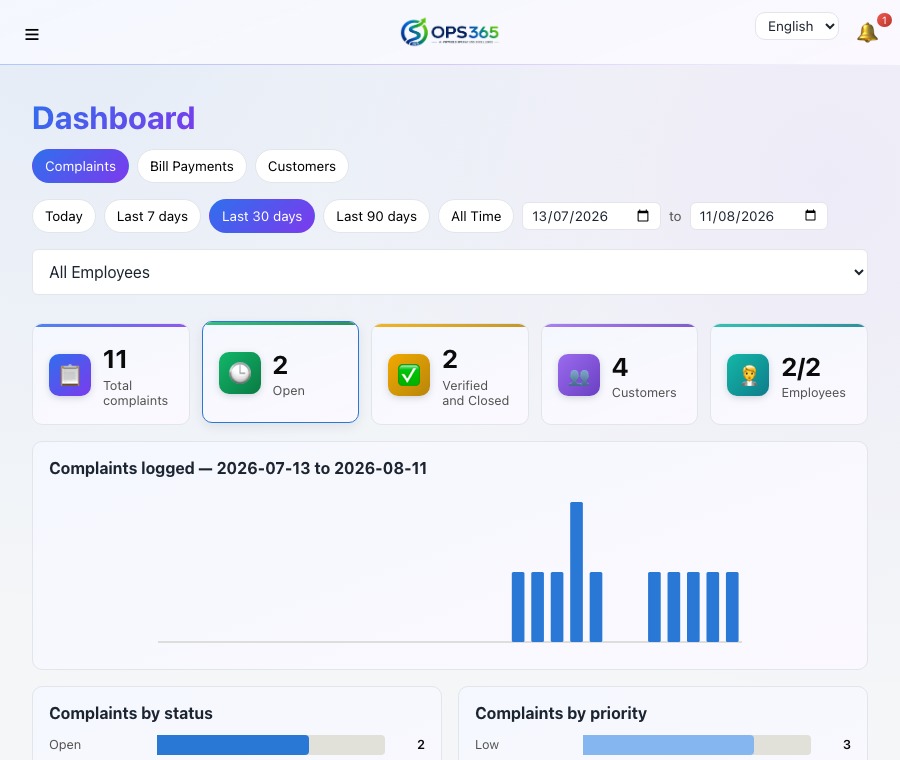
Task: Click the Open status progress bar
Action: tap(271, 745)
